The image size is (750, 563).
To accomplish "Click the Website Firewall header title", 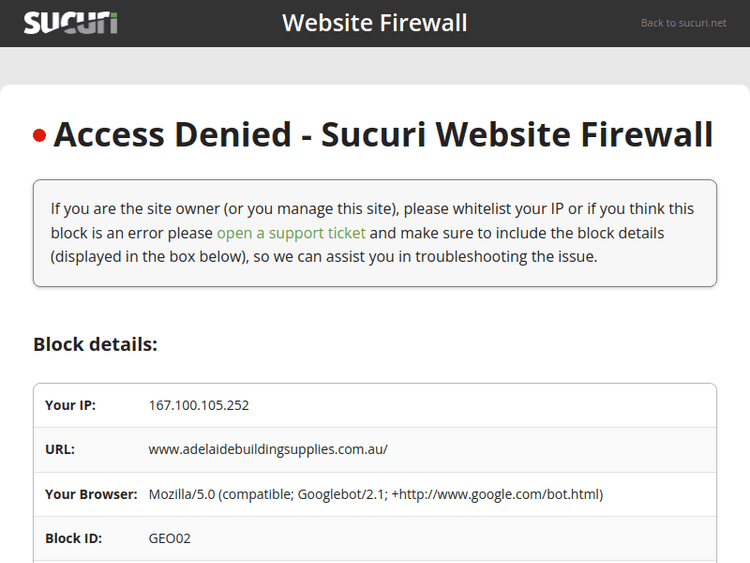I will (374, 23).
